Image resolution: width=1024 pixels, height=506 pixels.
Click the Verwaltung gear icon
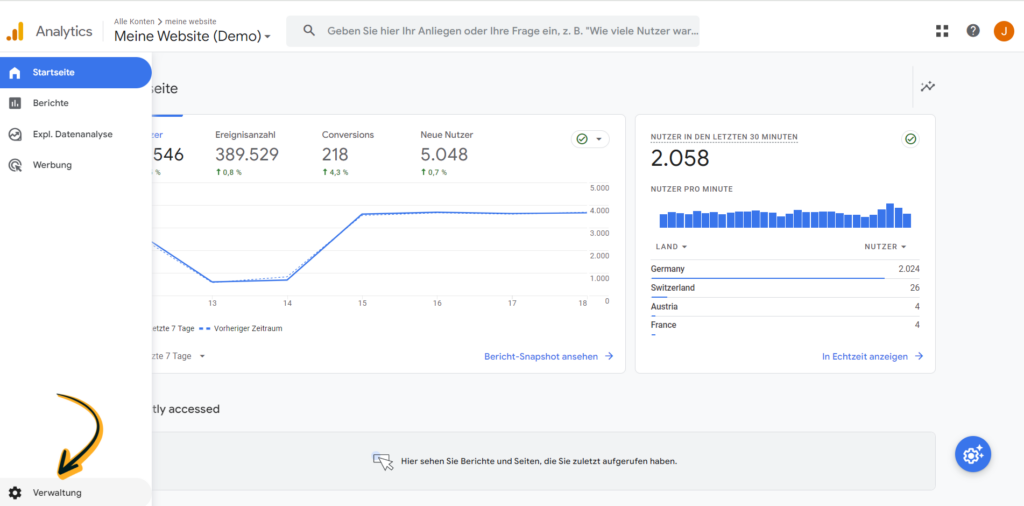point(15,493)
